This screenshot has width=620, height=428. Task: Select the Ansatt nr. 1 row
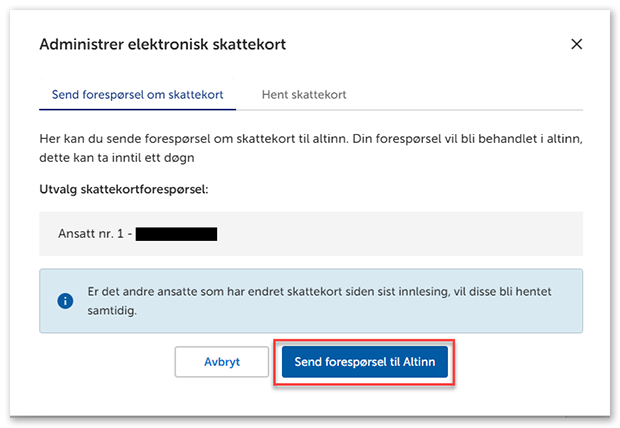(x=310, y=235)
